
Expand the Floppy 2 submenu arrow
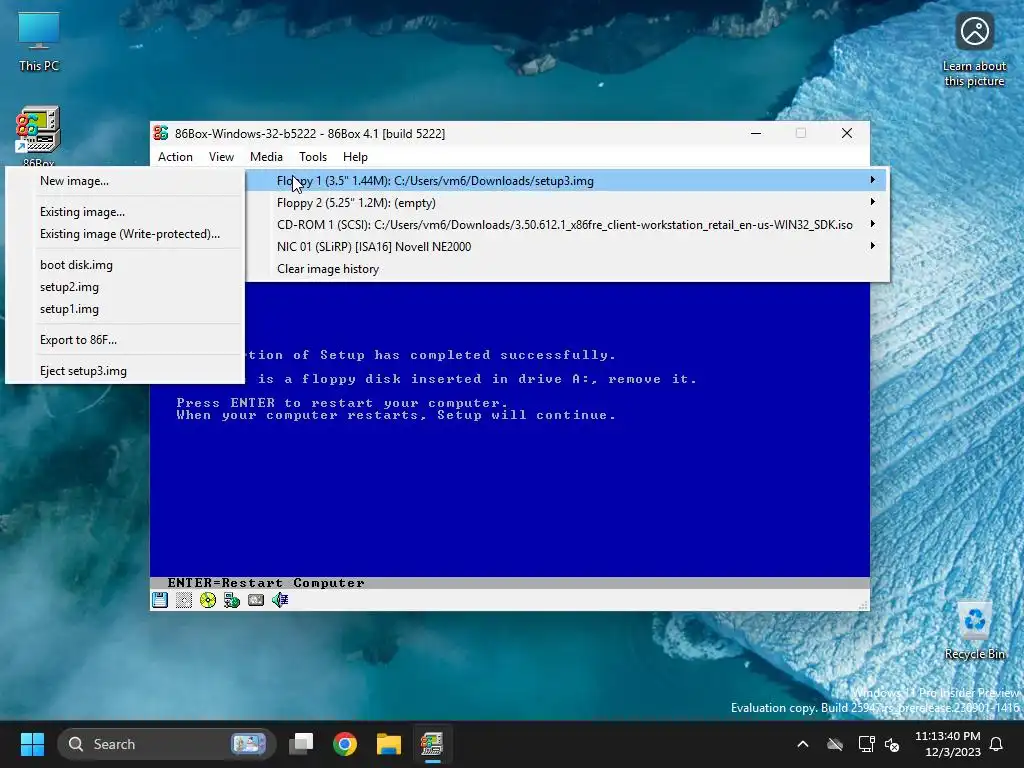tap(872, 202)
